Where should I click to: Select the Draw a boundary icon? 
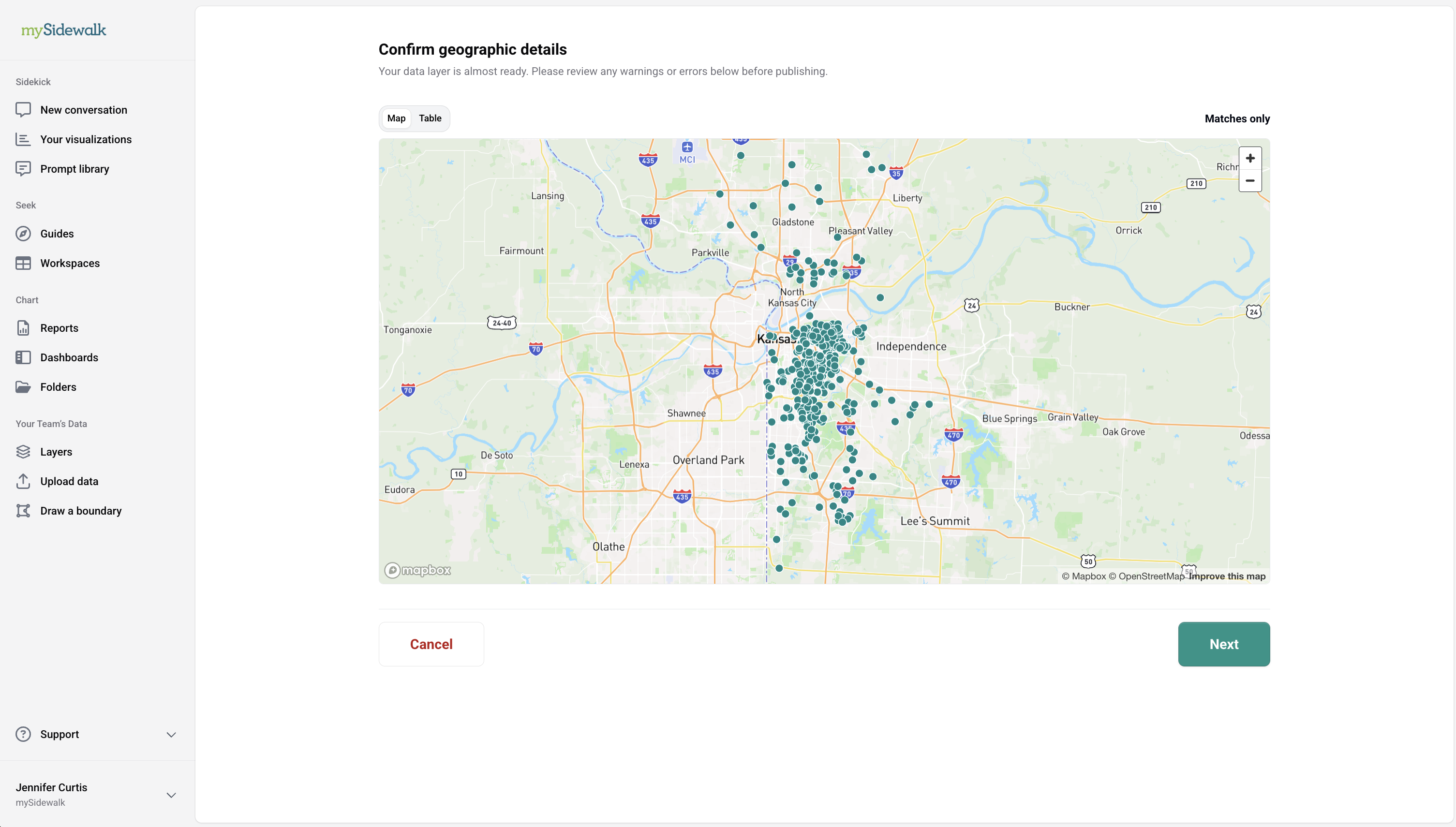click(x=23, y=511)
